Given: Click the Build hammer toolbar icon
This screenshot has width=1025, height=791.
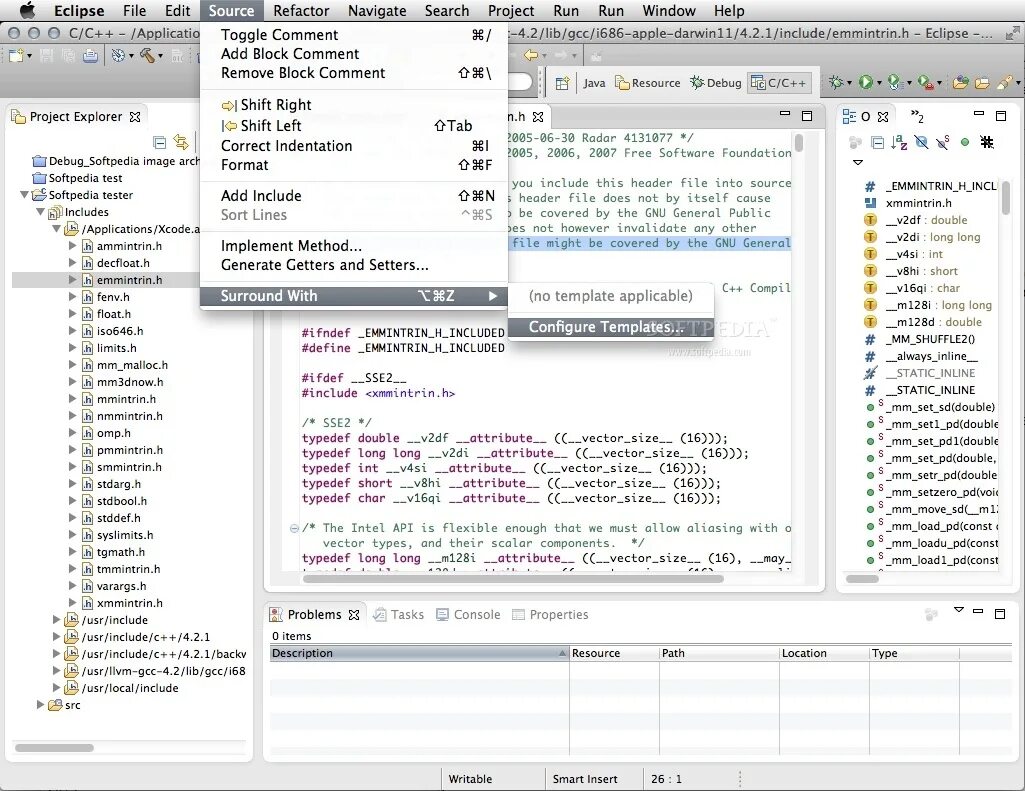Looking at the screenshot, I should [x=147, y=56].
